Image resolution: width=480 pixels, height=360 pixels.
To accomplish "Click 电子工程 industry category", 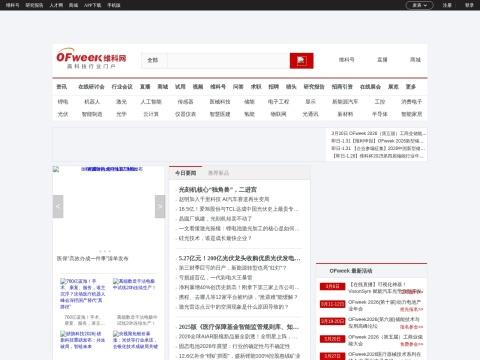I will pos(278,102).
